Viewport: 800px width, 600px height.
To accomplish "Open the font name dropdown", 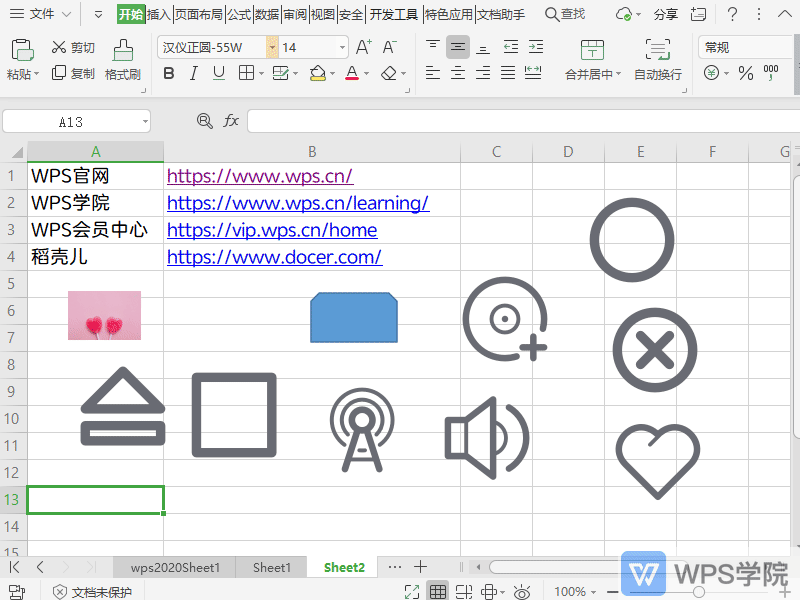I will tap(272, 48).
